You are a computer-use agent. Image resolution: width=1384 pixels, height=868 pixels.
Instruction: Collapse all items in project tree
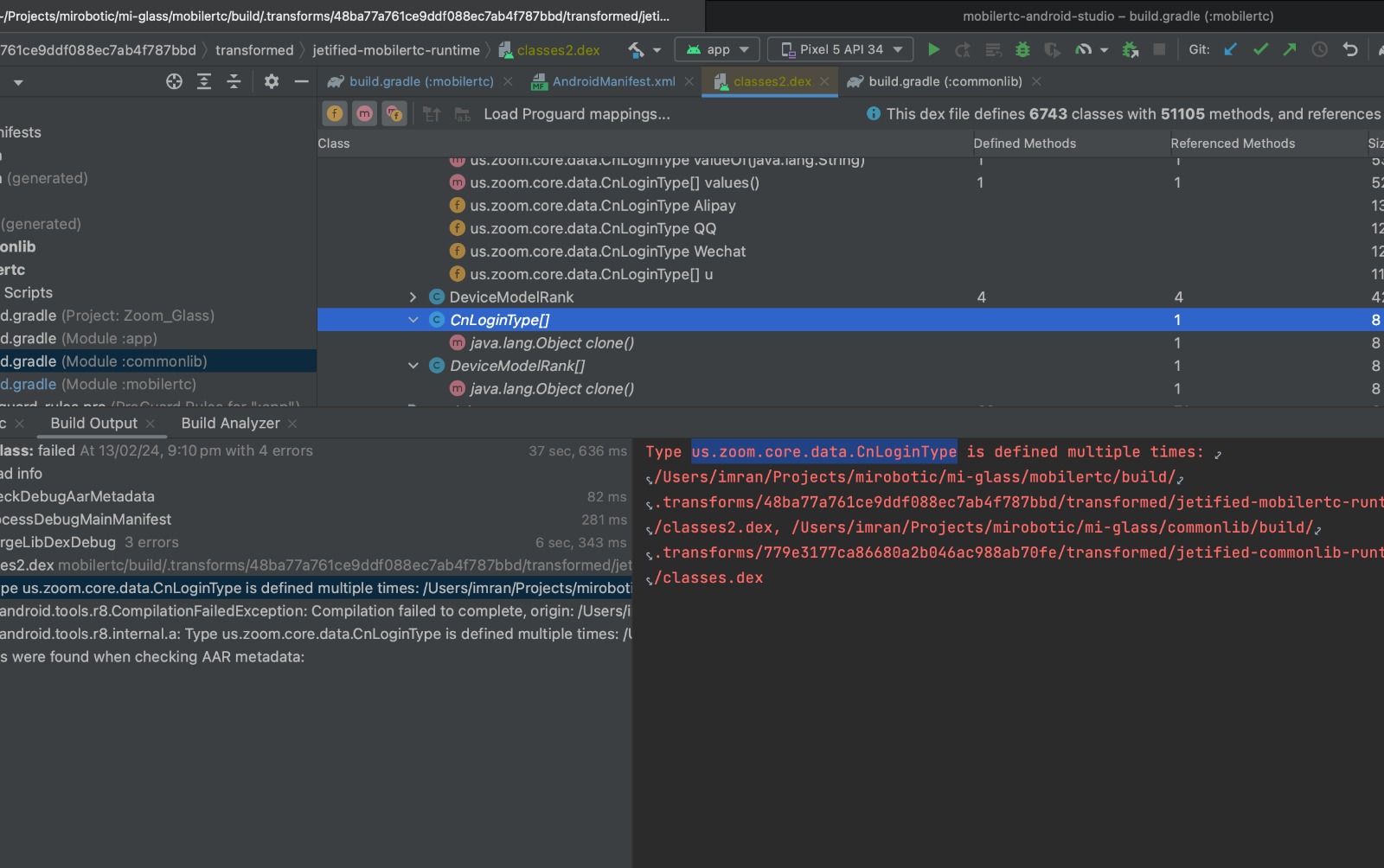click(x=234, y=81)
